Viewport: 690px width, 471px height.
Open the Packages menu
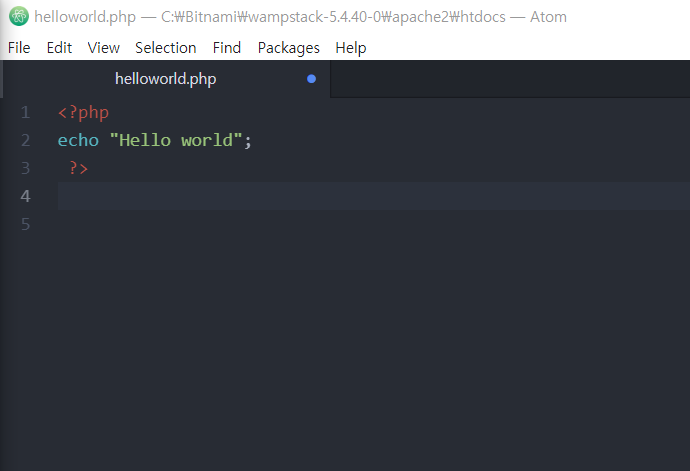click(289, 48)
